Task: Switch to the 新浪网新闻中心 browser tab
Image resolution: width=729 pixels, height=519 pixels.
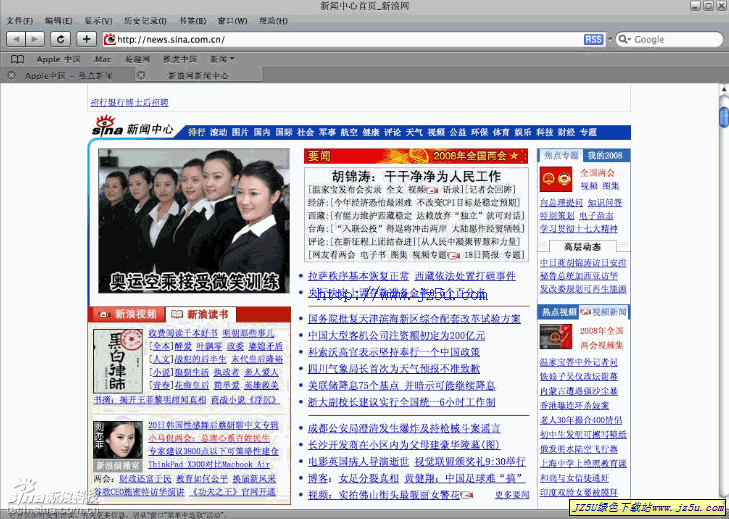Action: click(x=199, y=75)
